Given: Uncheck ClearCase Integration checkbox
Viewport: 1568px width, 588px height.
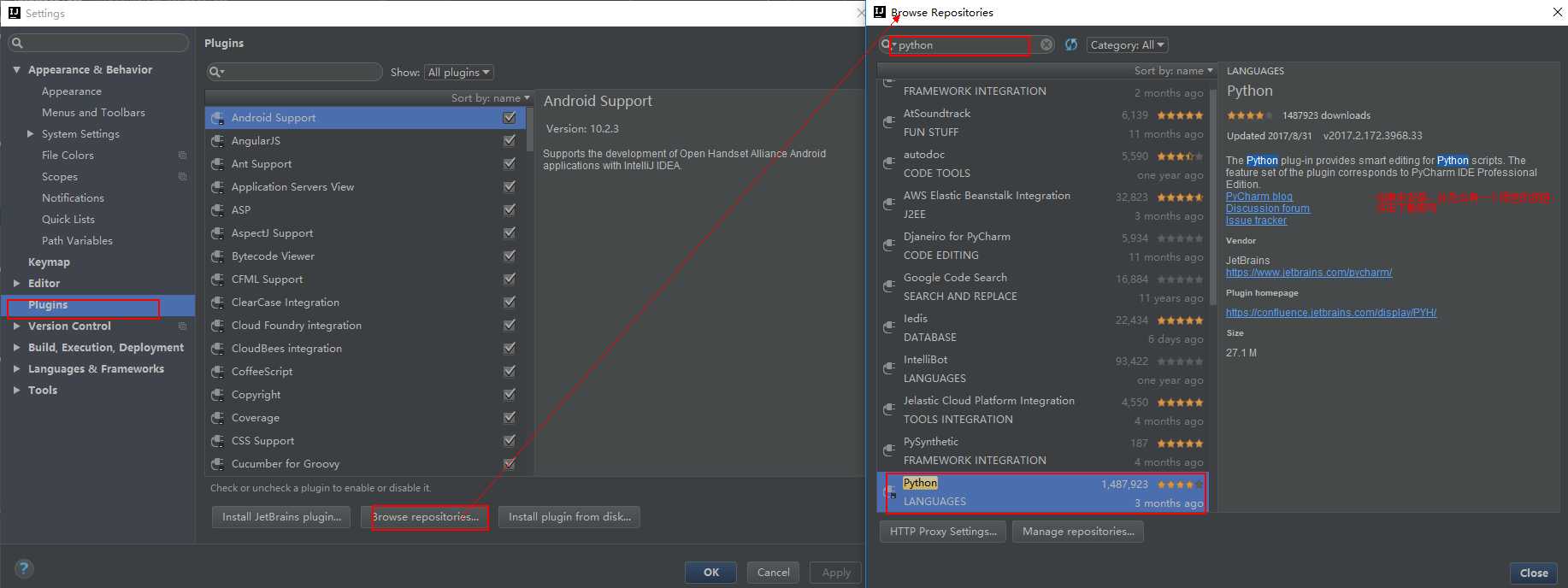Looking at the screenshot, I should coord(510,303).
